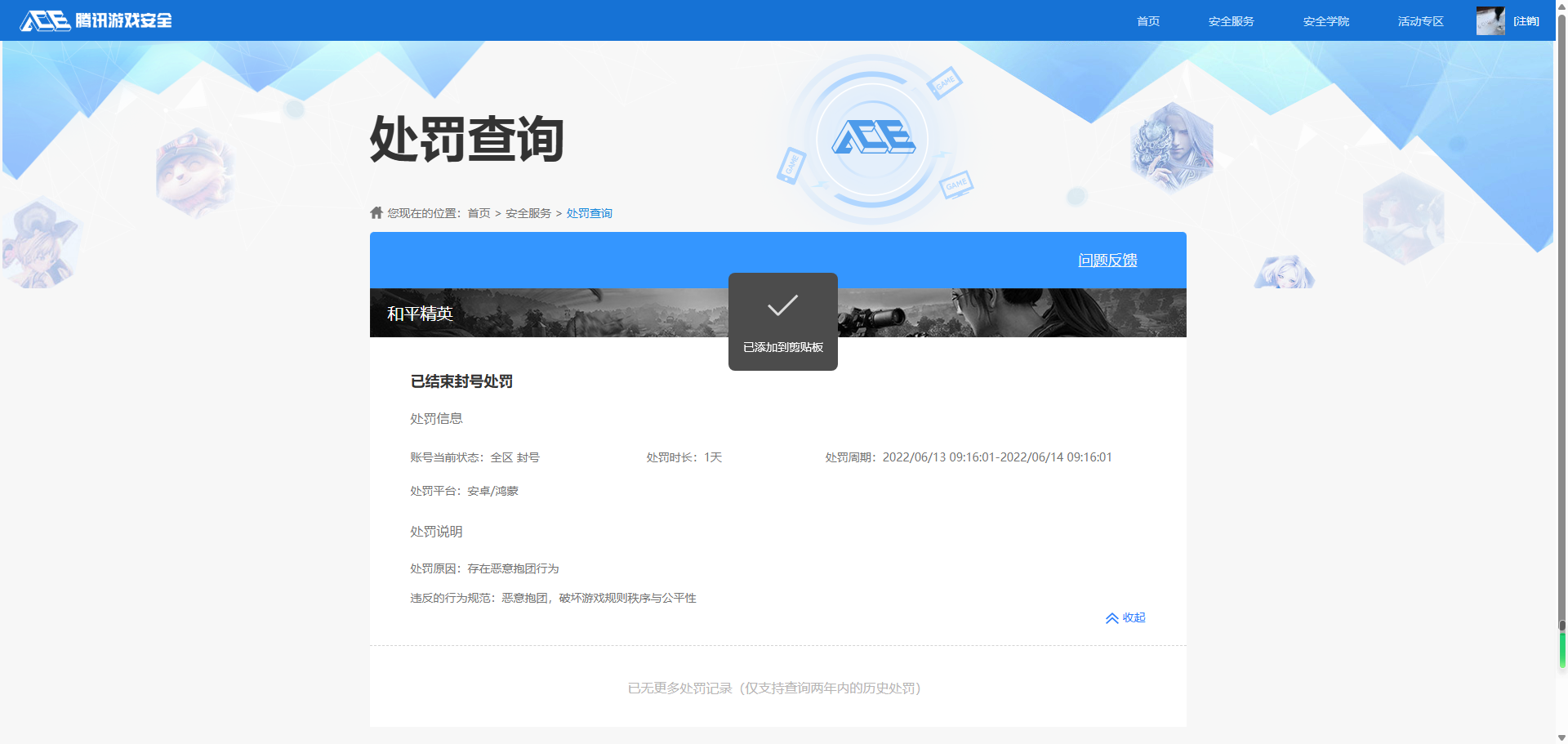Click the circular ACE emblem in the banner
The width and height of the screenshot is (1568, 744).
point(873,139)
